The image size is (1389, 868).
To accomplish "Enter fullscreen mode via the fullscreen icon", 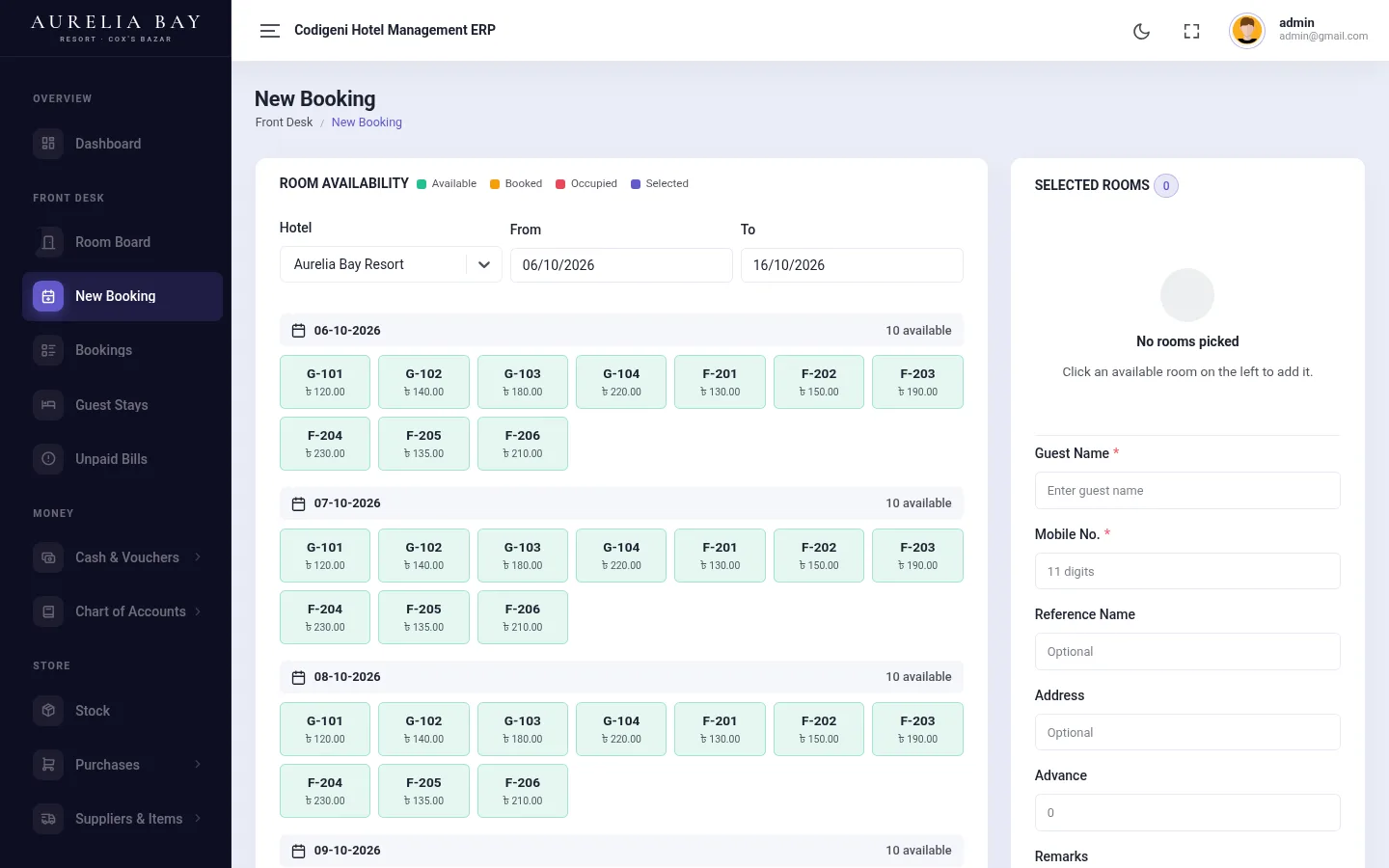I will click(x=1191, y=31).
